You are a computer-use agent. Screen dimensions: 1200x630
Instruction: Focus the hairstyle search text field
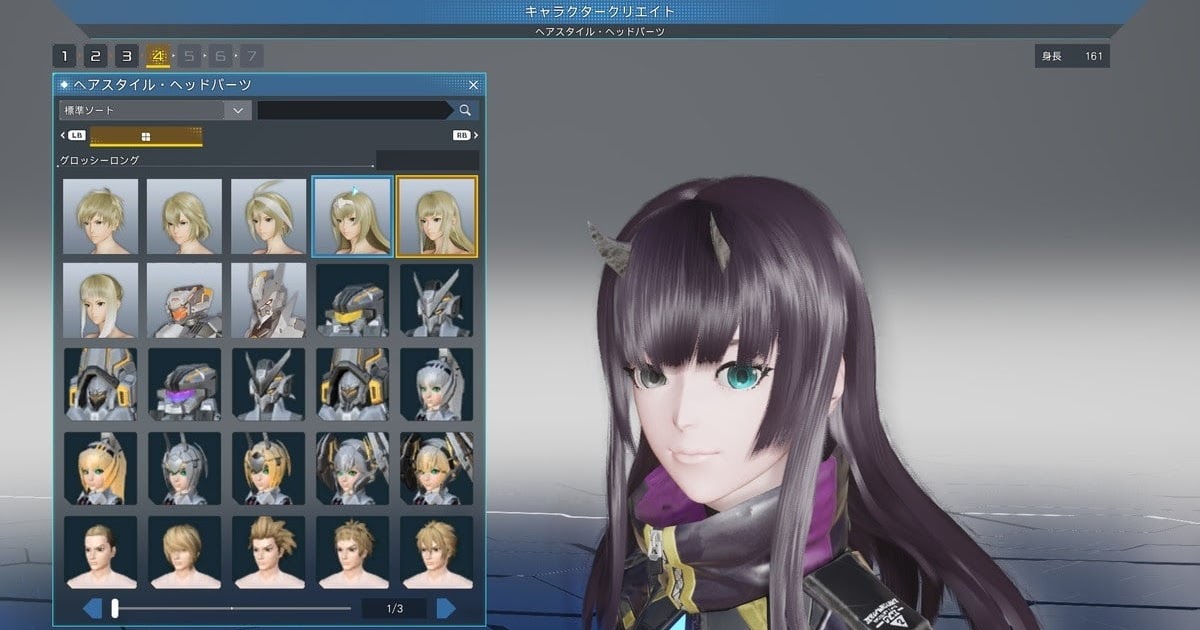(354, 110)
